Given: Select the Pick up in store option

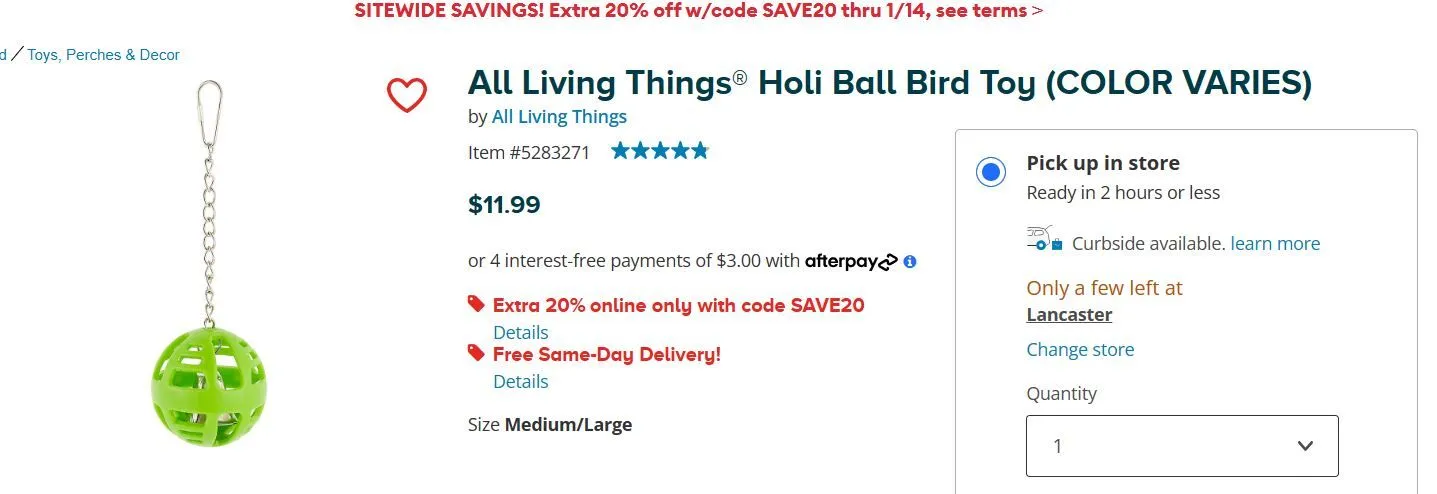Looking at the screenshot, I should click(991, 173).
